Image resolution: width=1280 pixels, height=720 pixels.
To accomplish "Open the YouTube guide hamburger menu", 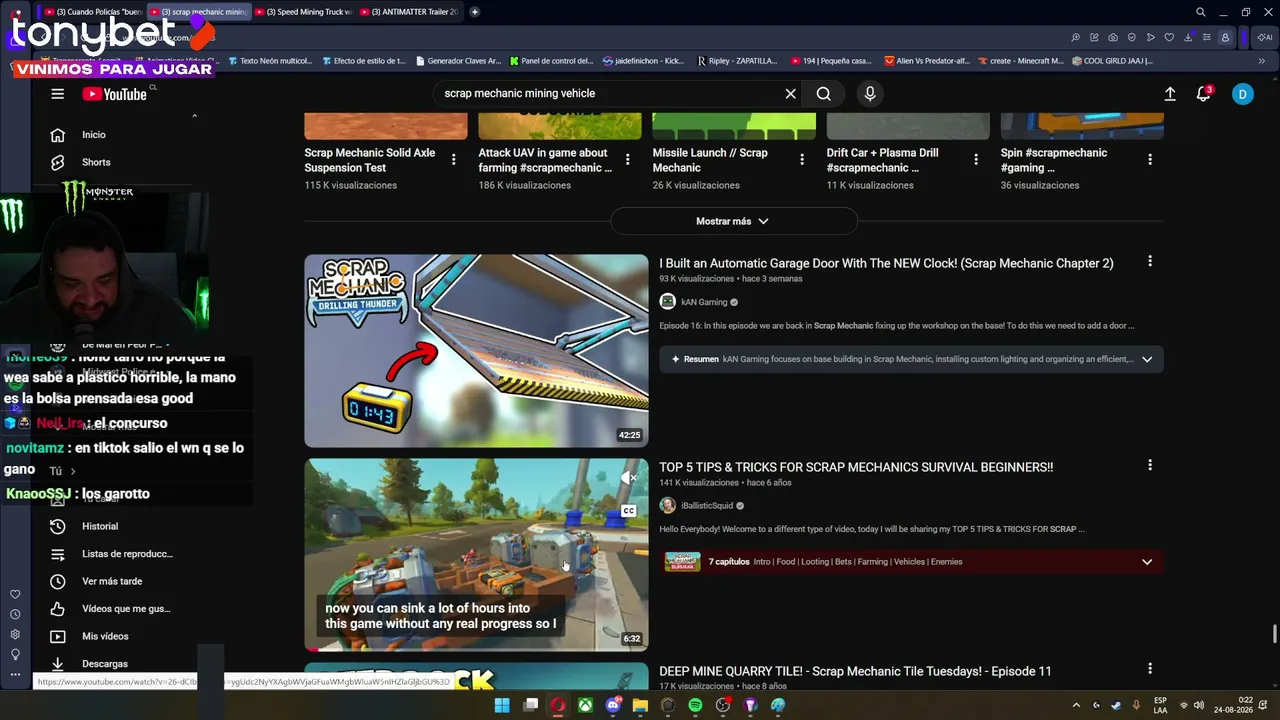I will 57,94.
